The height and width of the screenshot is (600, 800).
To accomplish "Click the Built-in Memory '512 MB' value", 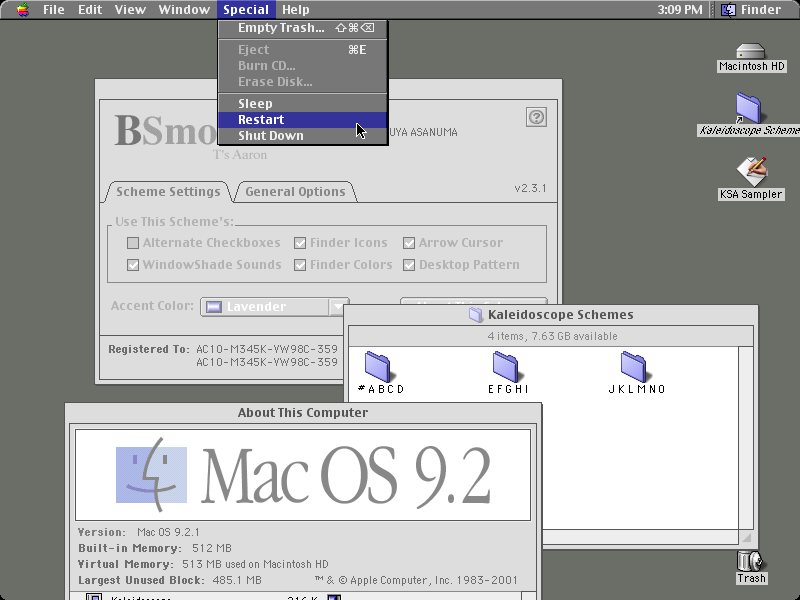I will (x=212, y=548).
